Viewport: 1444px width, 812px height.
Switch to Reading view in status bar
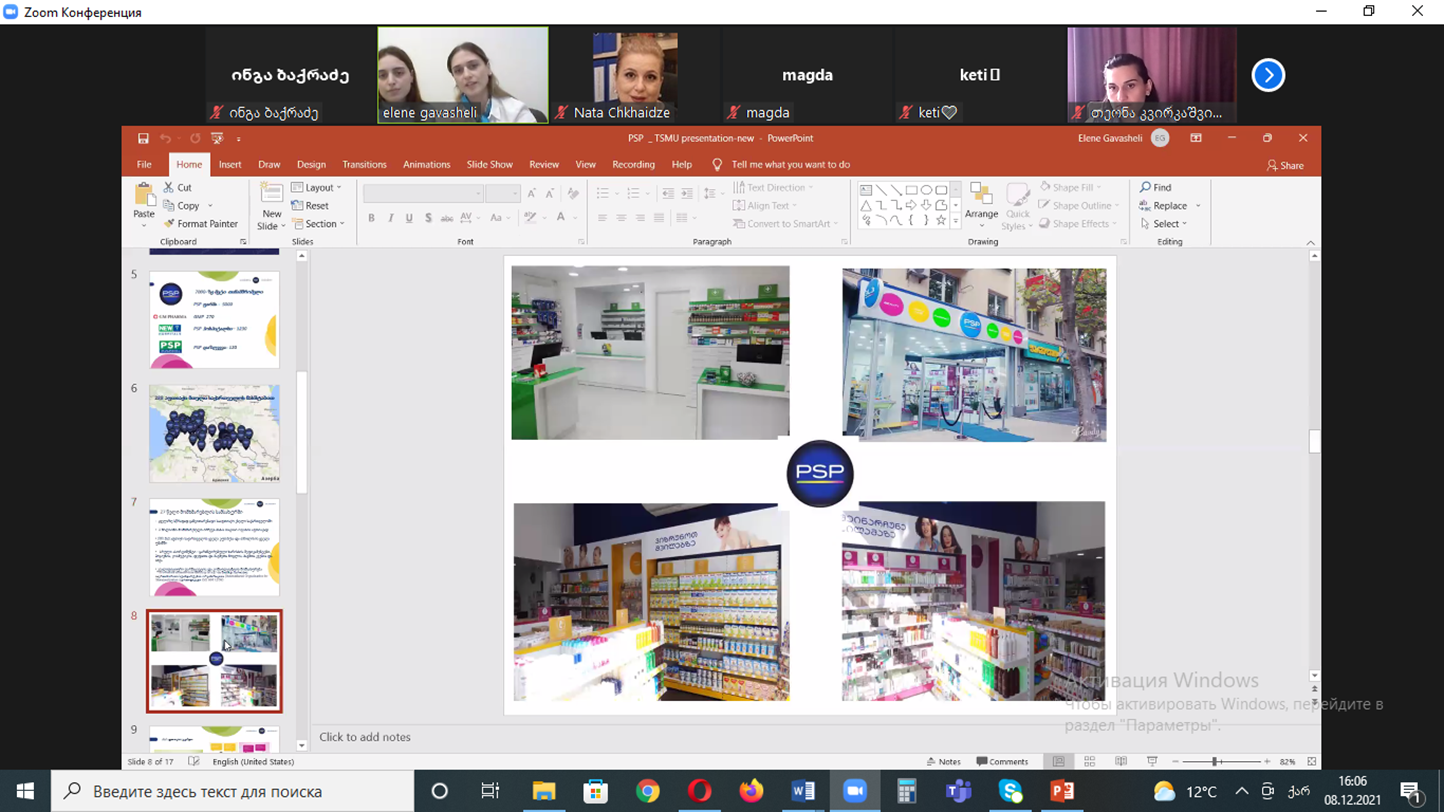[1120, 762]
